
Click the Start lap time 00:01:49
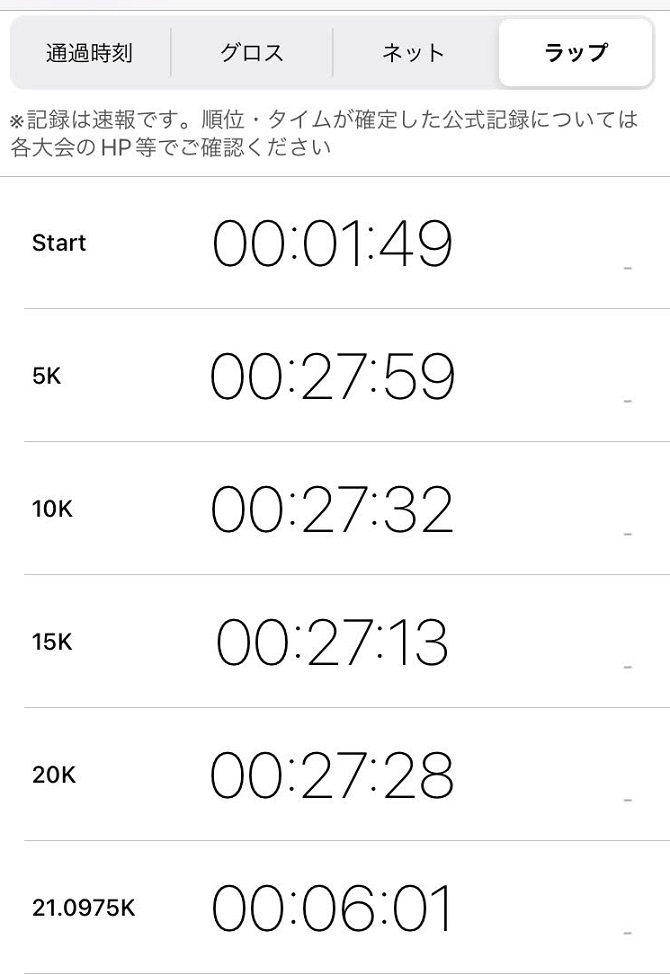[x=332, y=244]
